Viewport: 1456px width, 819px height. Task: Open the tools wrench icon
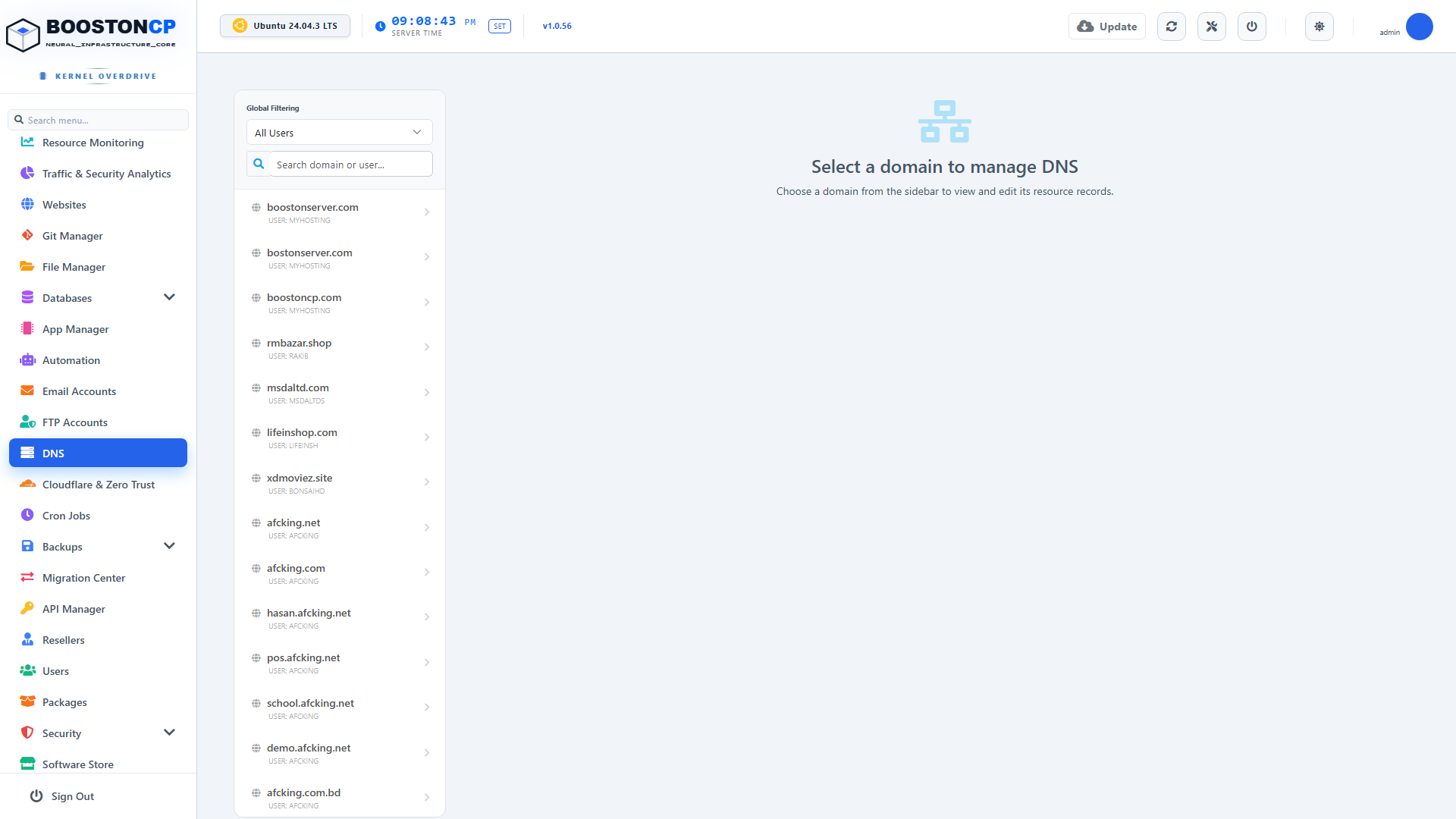tap(1212, 27)
